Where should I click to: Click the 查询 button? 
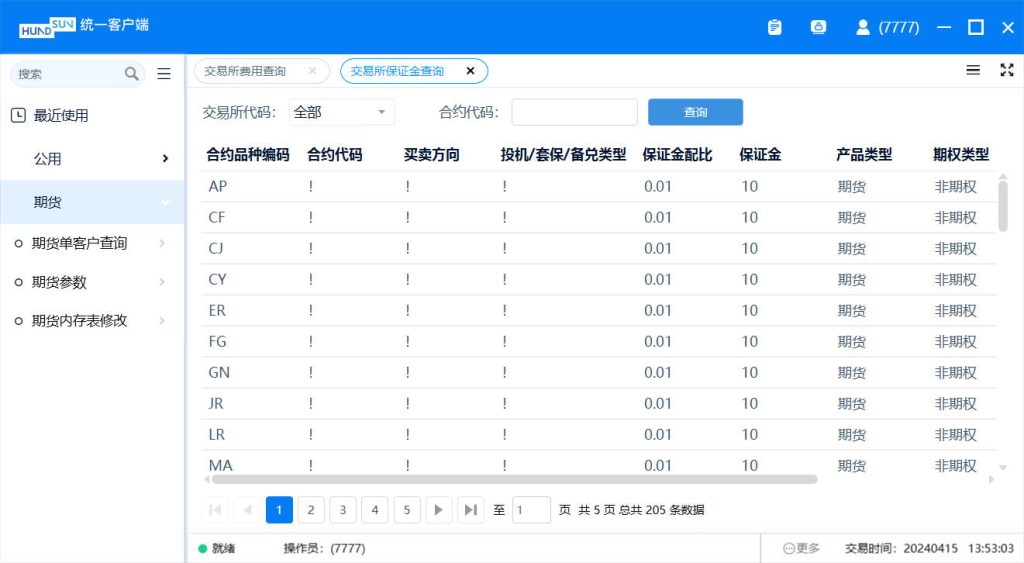click(x=695, y=112)
